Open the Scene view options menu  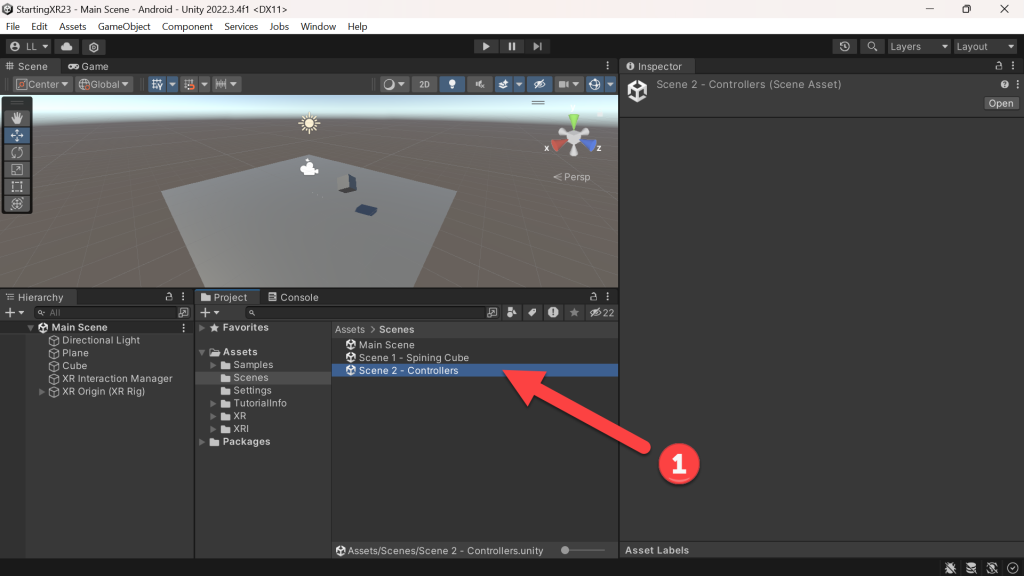point(607,66)
